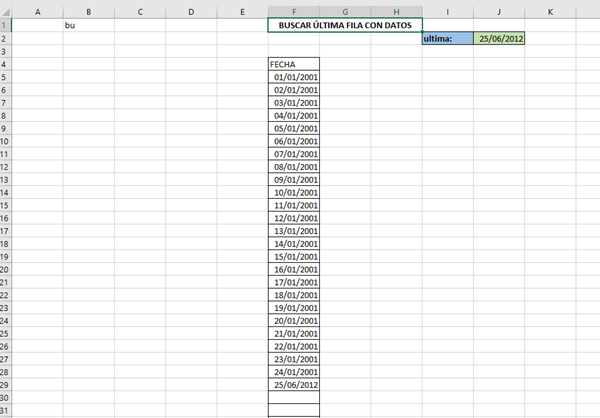Select the cell with date 15/01/2001
The image size is (600, 418).
tap(294, 256)
